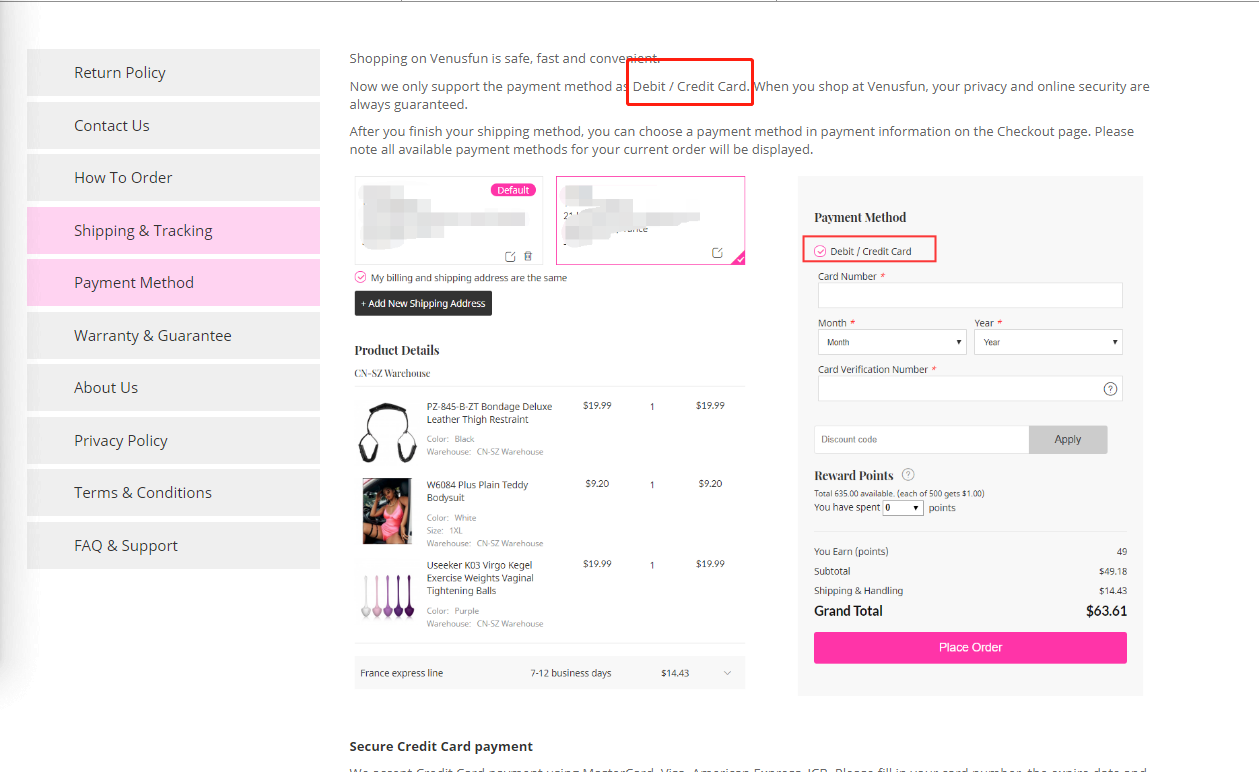The image size is (1259, 772).
Task: Open the expiry Year dropdown
Action: tap(1048, 342)
